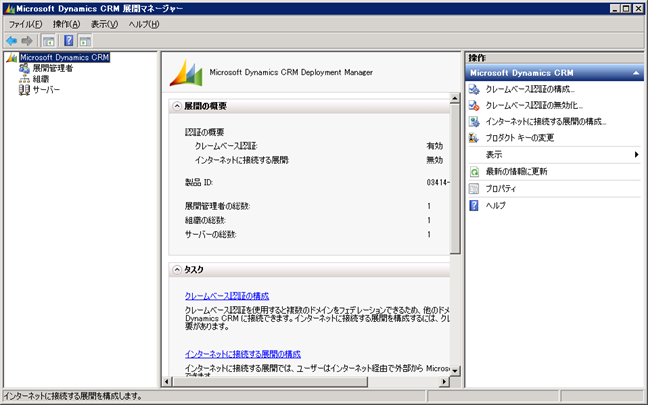
Task: Expand the 表示 submenu arrow in actions
Action: point(635,155)
